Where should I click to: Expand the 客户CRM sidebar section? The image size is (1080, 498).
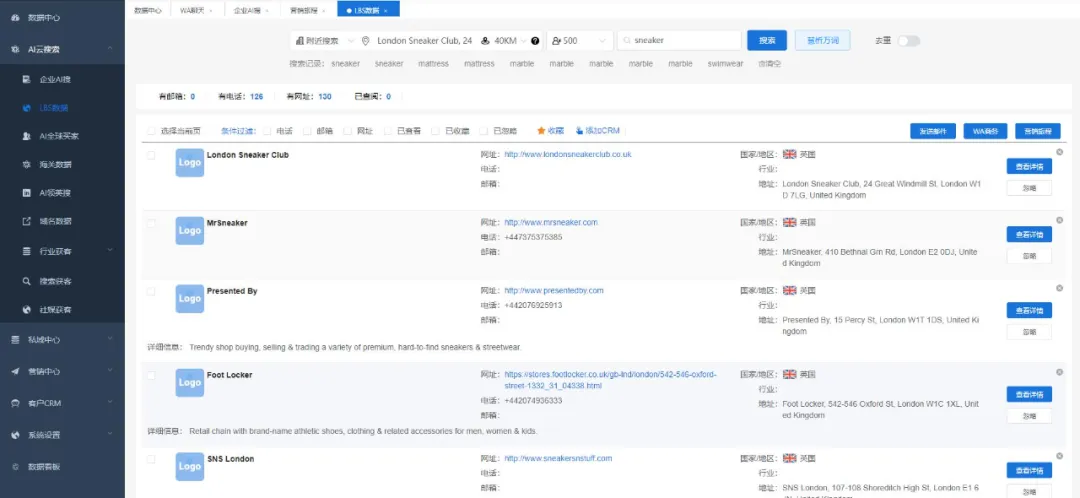pos(110,403)
